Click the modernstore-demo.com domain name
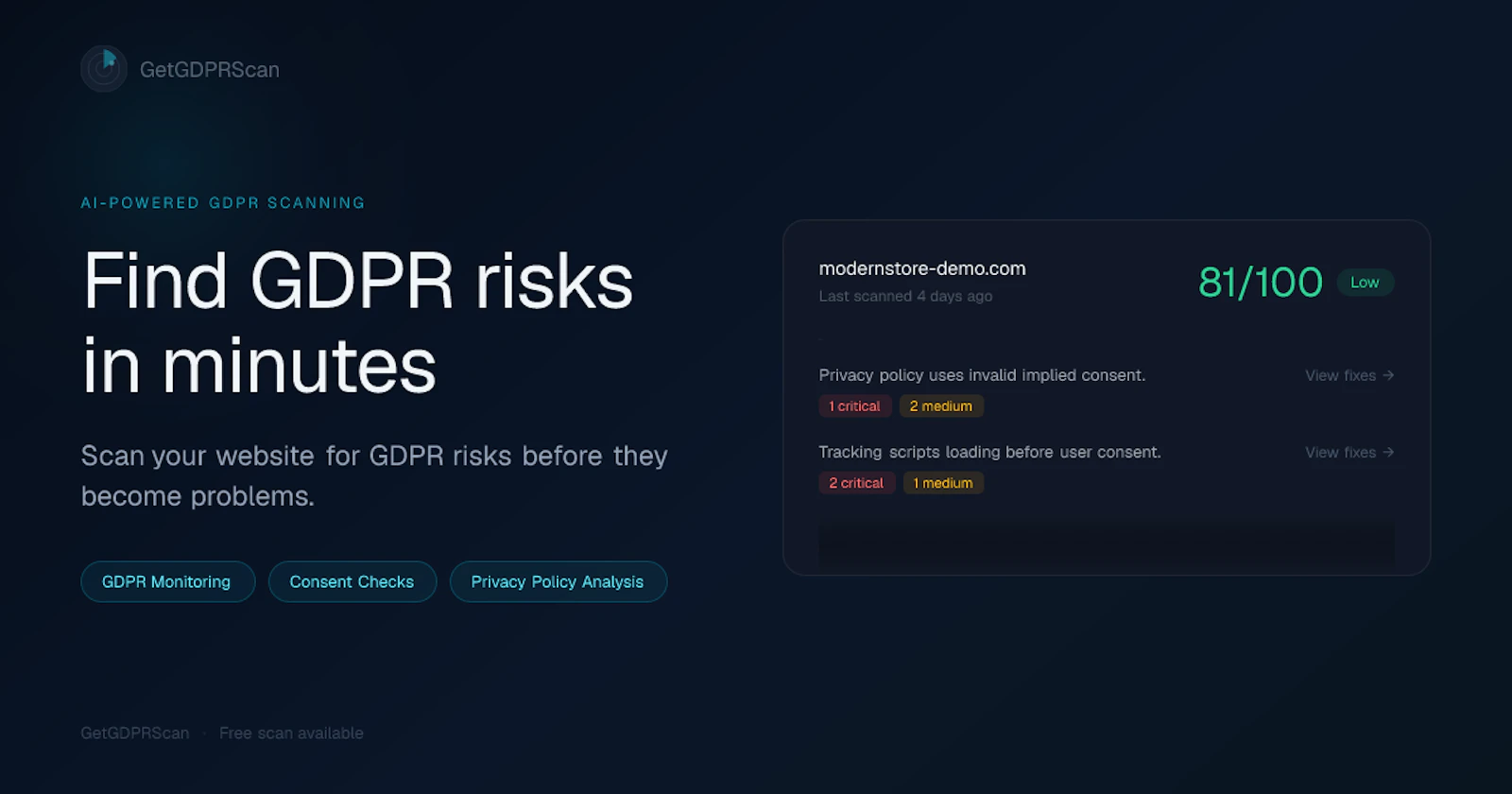The height and width of the screenshot is (794, 1512). click(x=922, y=268)
